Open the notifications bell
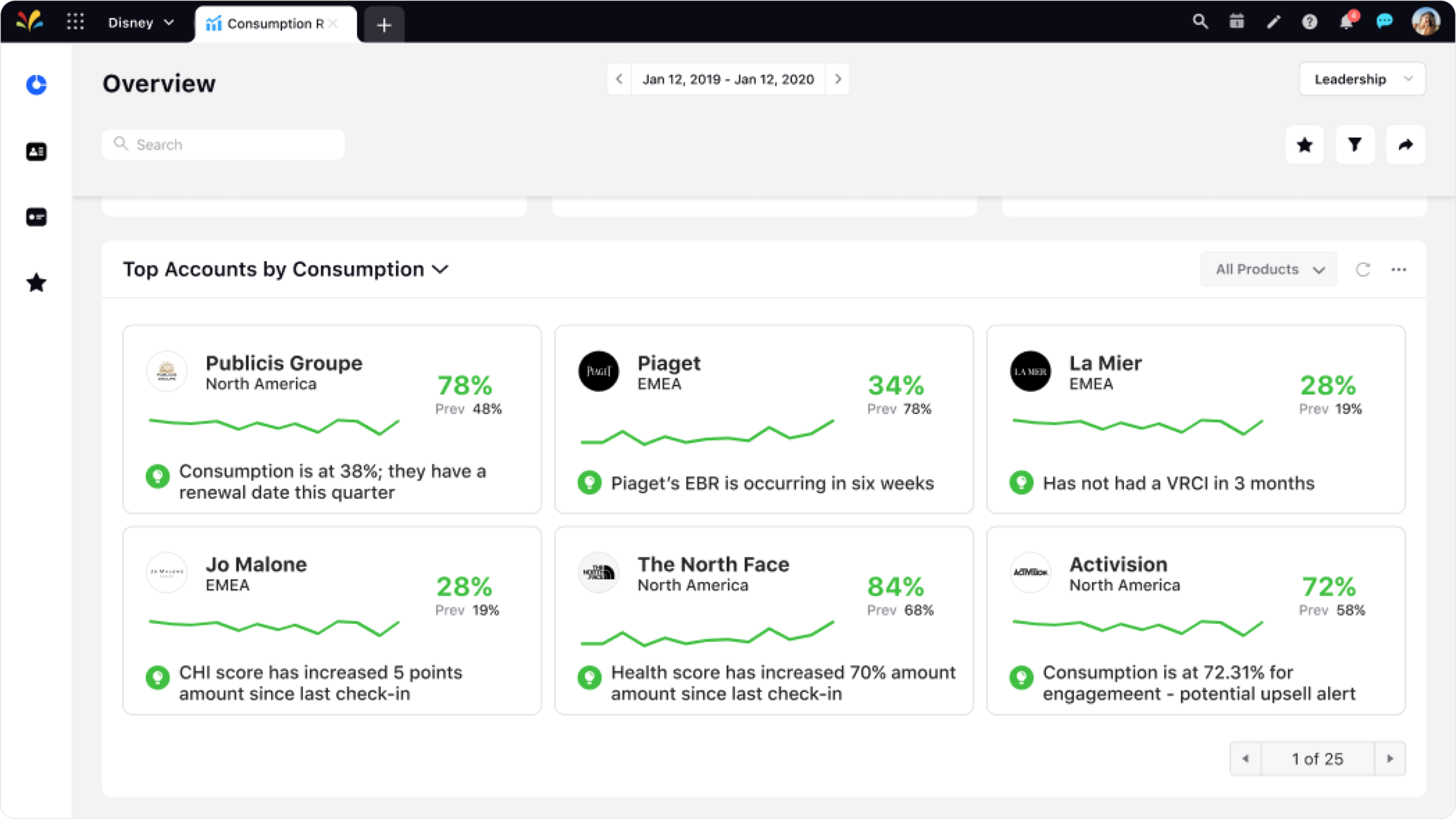The width and height of the screenshot is (1456, 819). click(1347, 21)
